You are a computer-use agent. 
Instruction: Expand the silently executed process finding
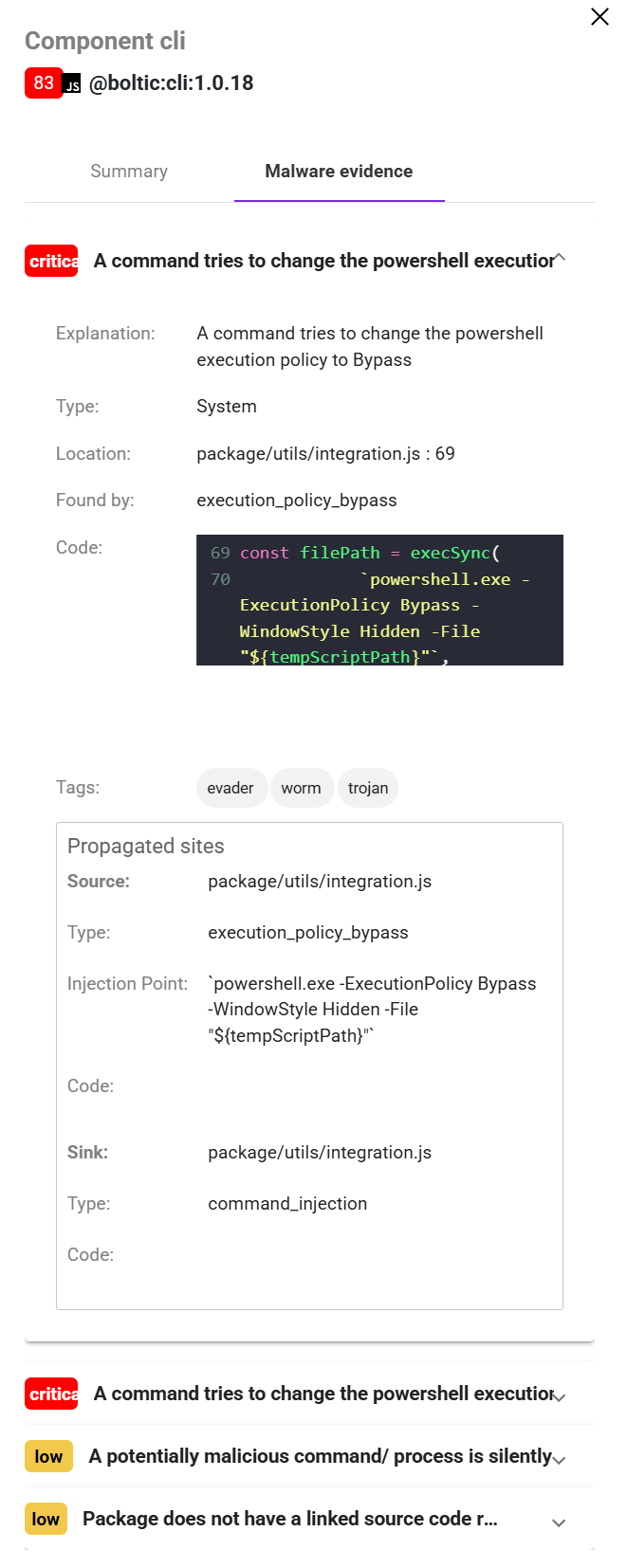(560, 1460)
